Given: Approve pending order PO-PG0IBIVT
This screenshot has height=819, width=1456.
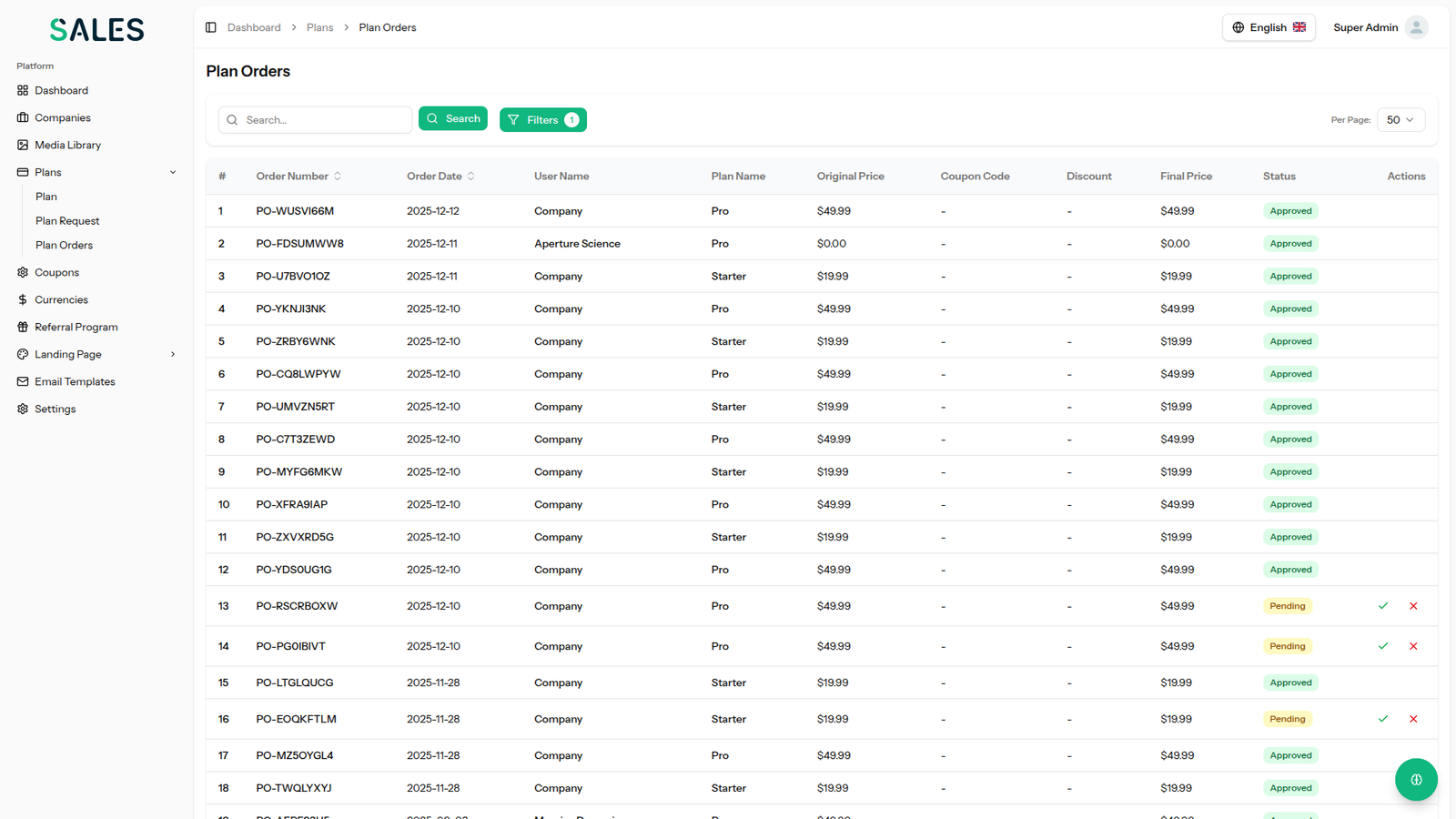Looking at the screenshot, I should [1382, 646].
